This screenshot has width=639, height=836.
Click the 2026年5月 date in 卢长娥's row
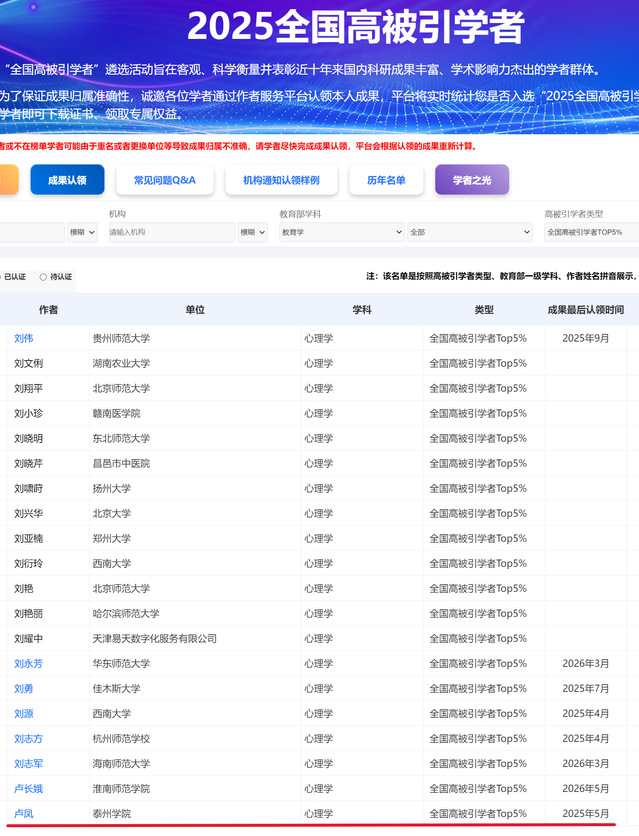coord(586,789)
